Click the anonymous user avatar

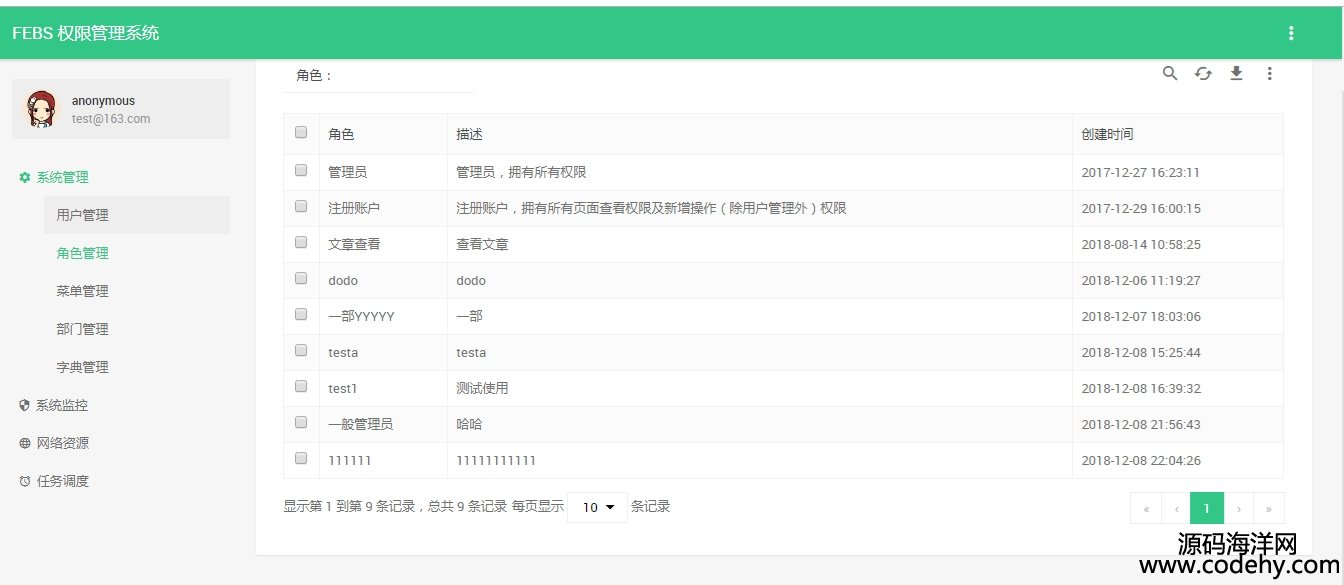41,109
